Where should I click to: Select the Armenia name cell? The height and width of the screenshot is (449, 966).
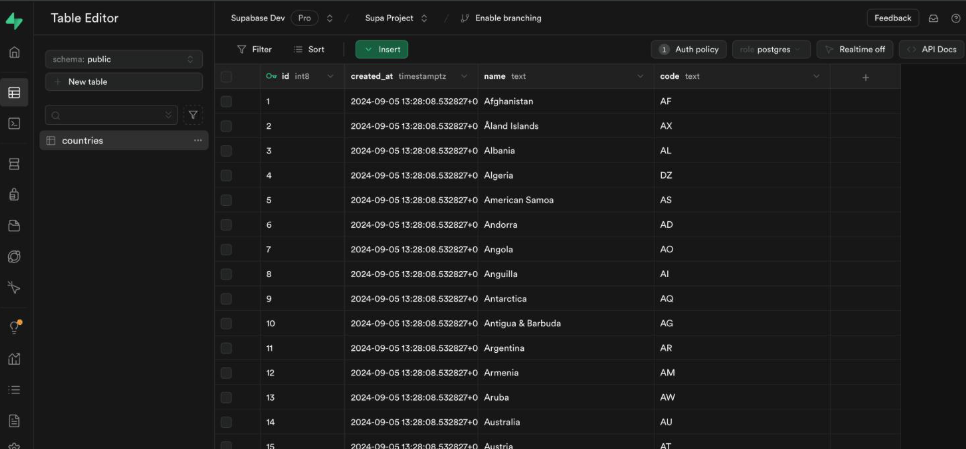(x=566, y=373)
